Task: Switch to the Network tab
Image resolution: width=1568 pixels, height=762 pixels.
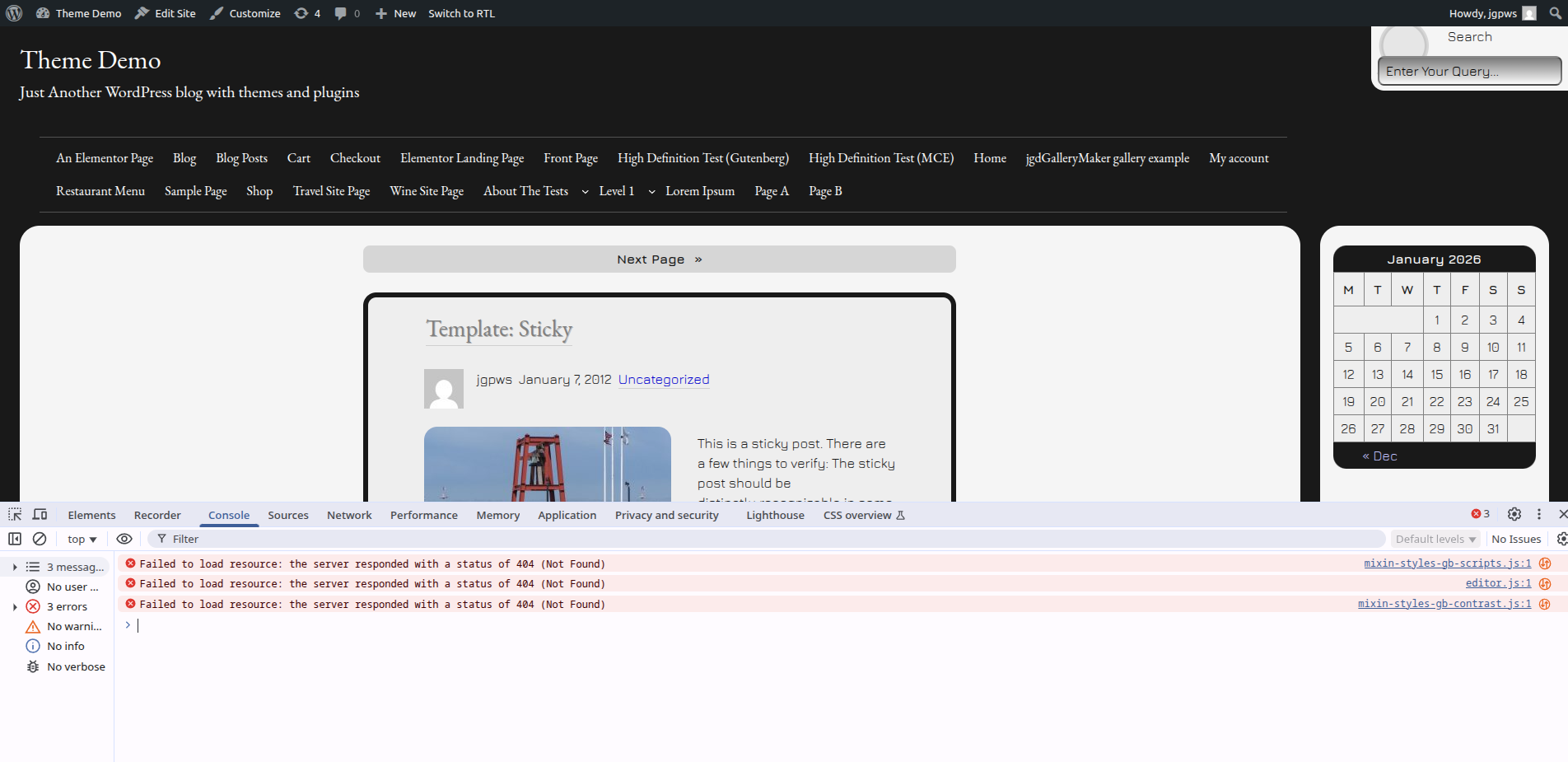Action: pos(349,515)
